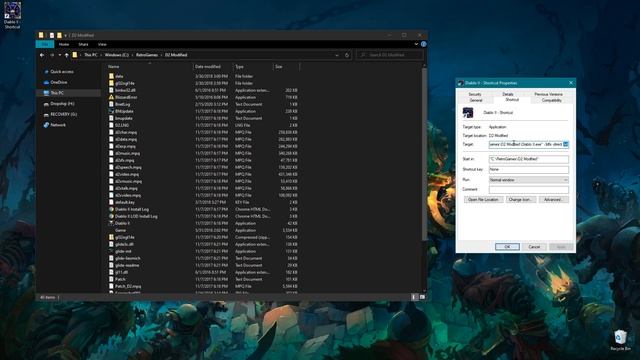Switch to details view icon in status bar

(413, 297)
